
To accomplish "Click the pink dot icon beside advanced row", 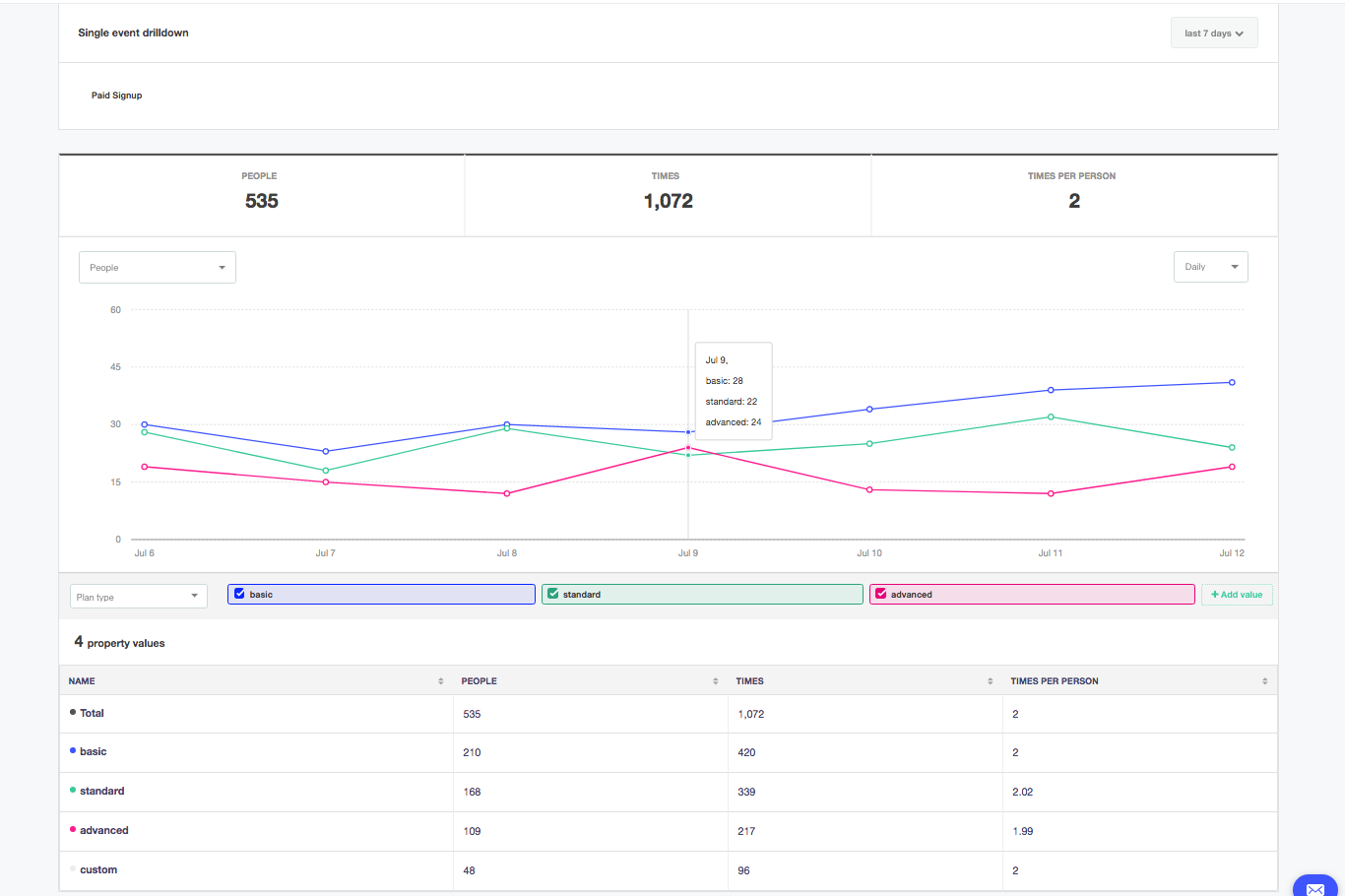I will point(73,830).
